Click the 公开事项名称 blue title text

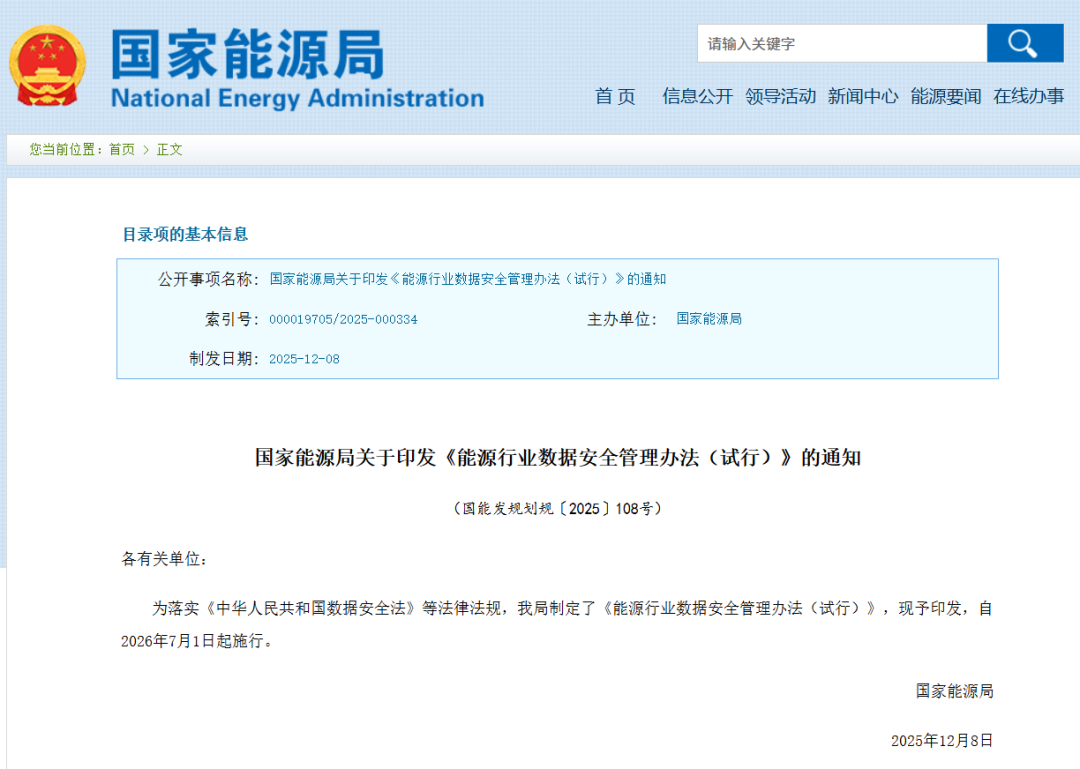pyautogui.click(x=468, y=279)
